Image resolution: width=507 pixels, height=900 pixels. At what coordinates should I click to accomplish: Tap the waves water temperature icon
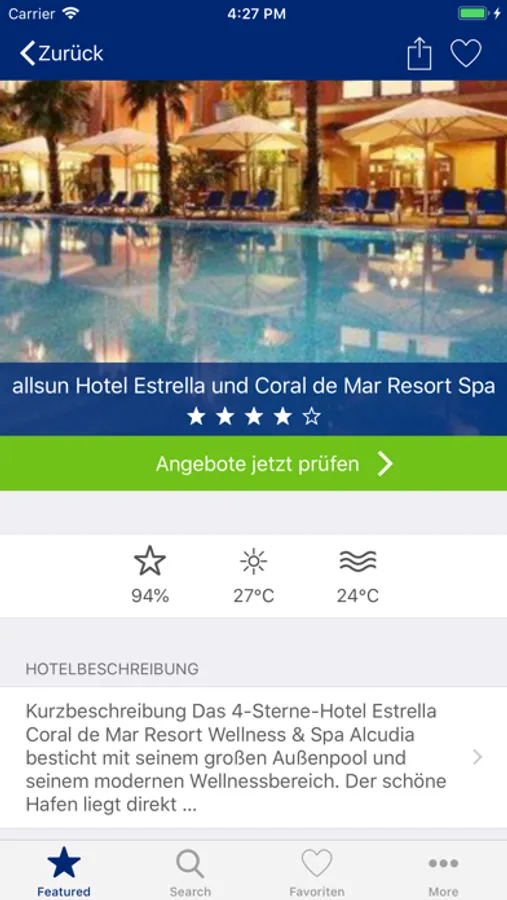(358, 561)
